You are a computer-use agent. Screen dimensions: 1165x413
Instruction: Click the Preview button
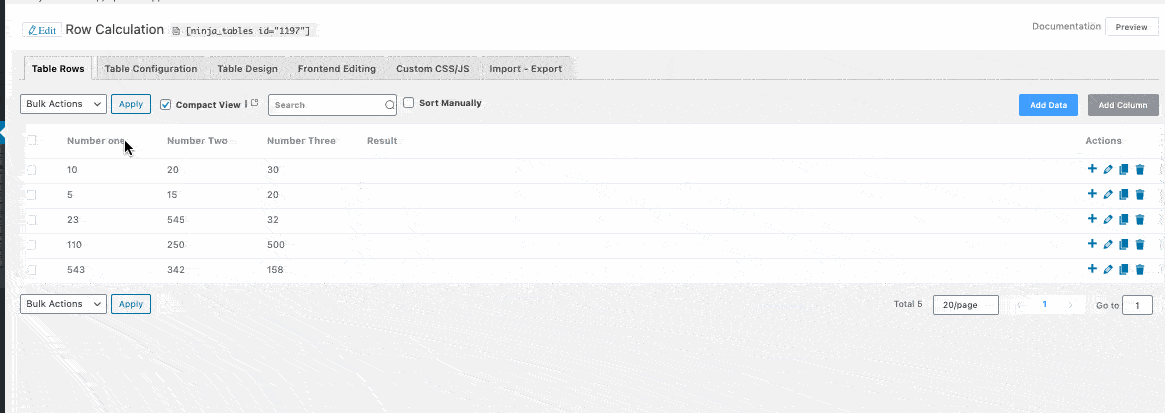coord(1131,27)
